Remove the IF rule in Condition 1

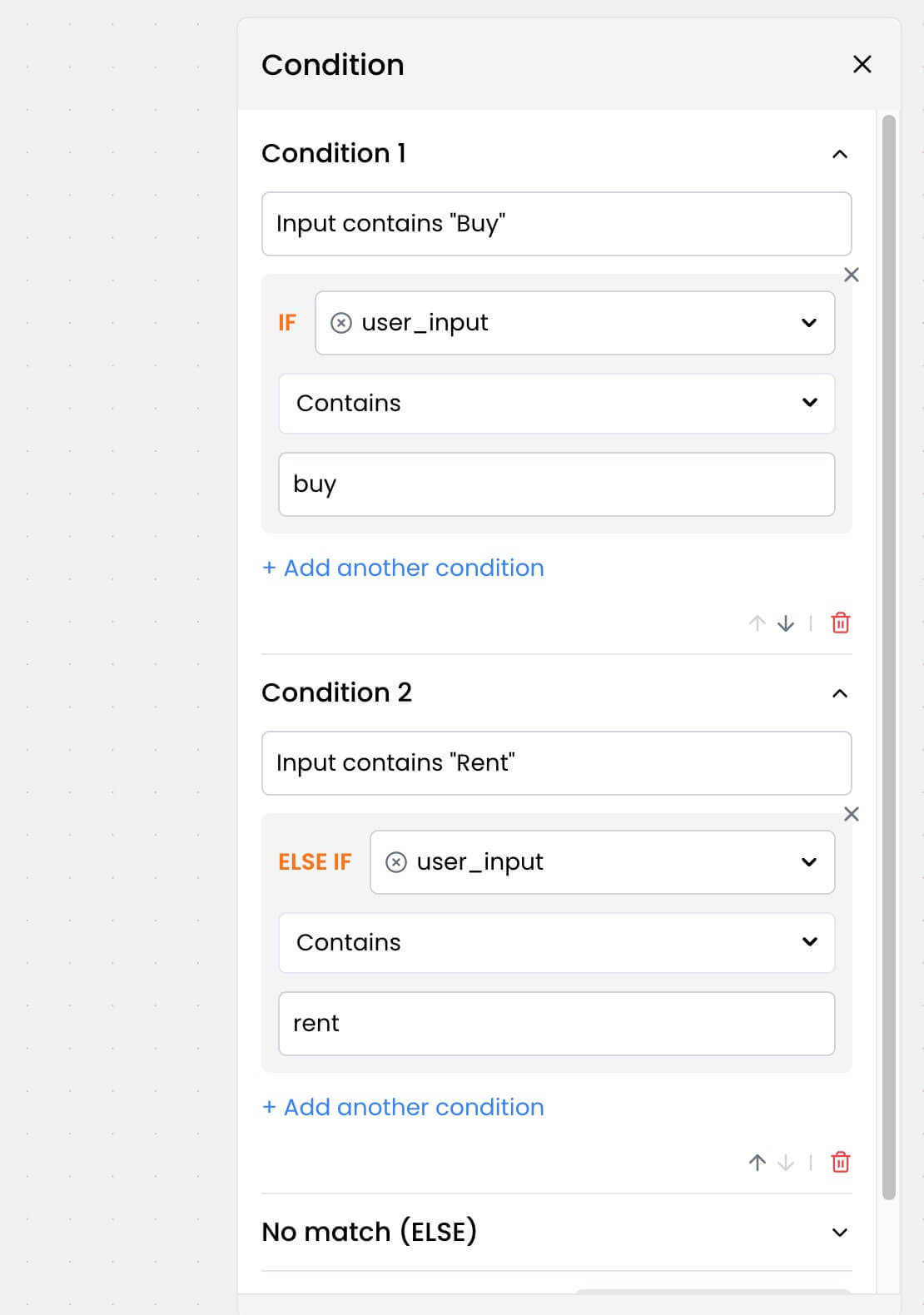point(851,275)
